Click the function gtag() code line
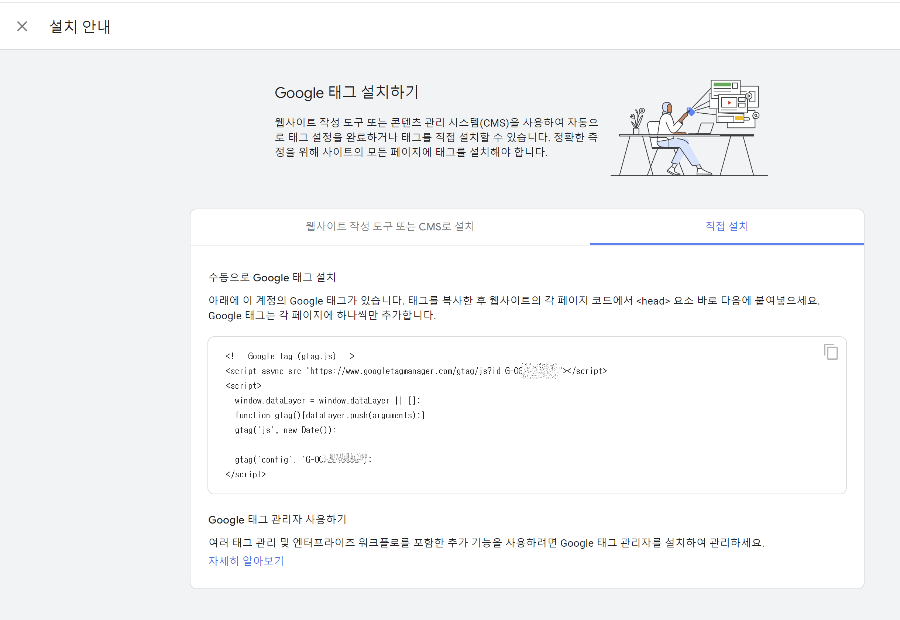Viewport: 900px width, 620px height. [329, 415]
